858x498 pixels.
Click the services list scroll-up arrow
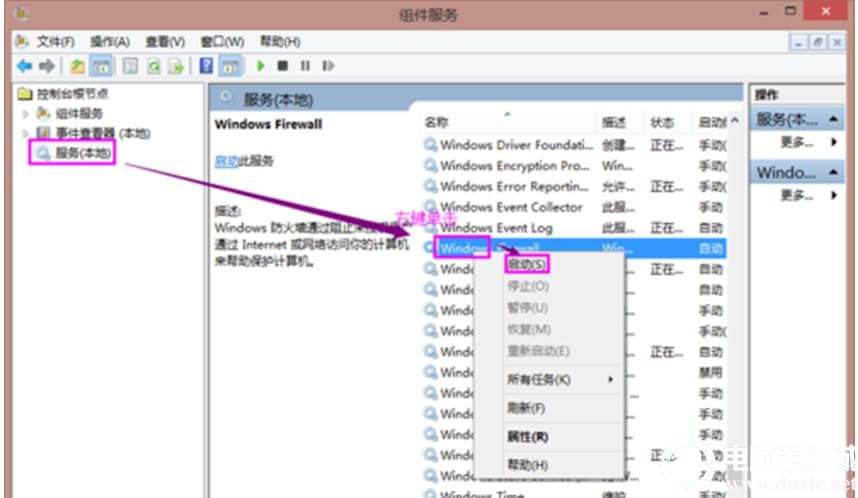coord(735,121)
